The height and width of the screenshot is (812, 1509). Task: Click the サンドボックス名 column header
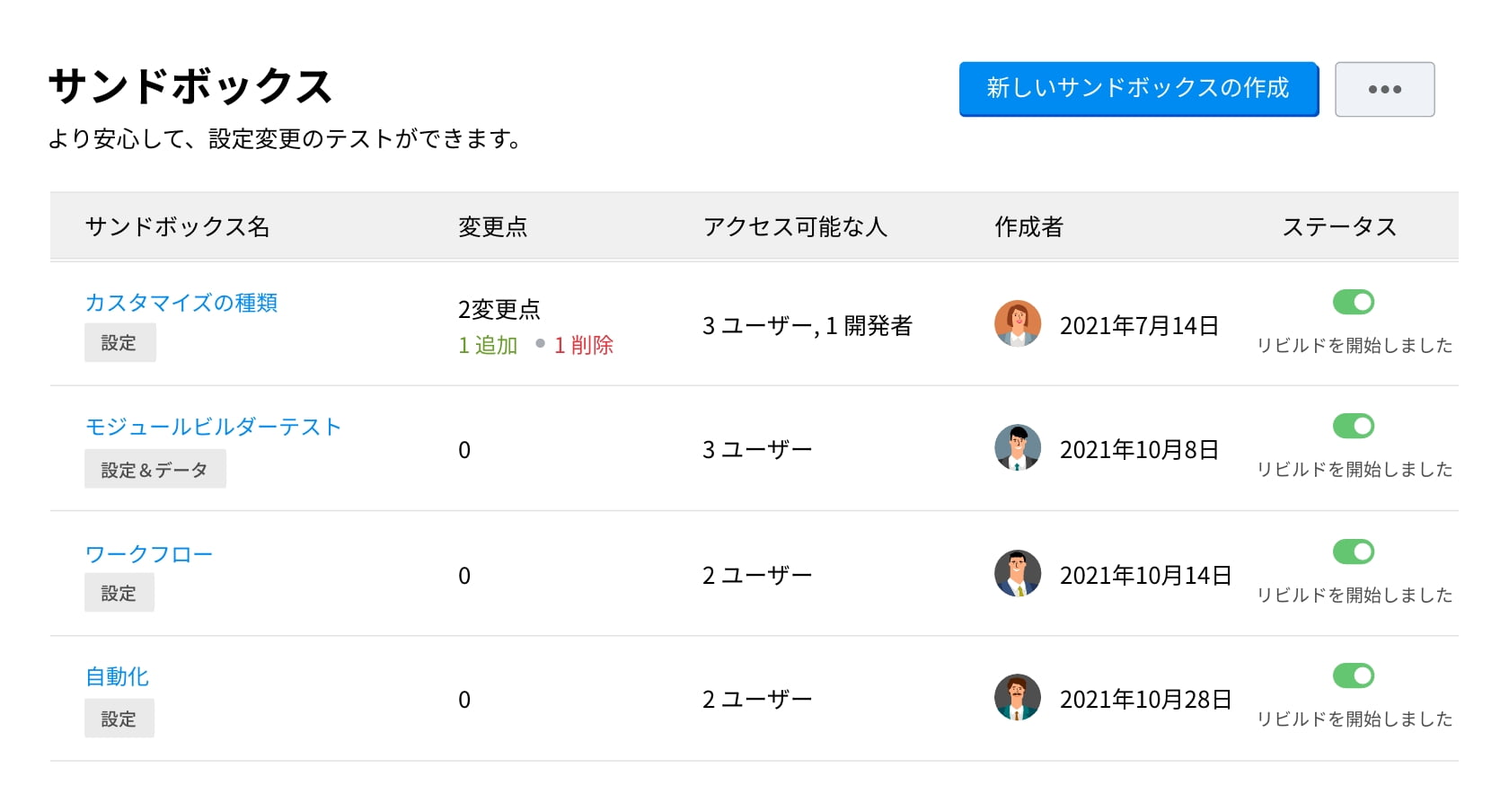click(177, 227)
